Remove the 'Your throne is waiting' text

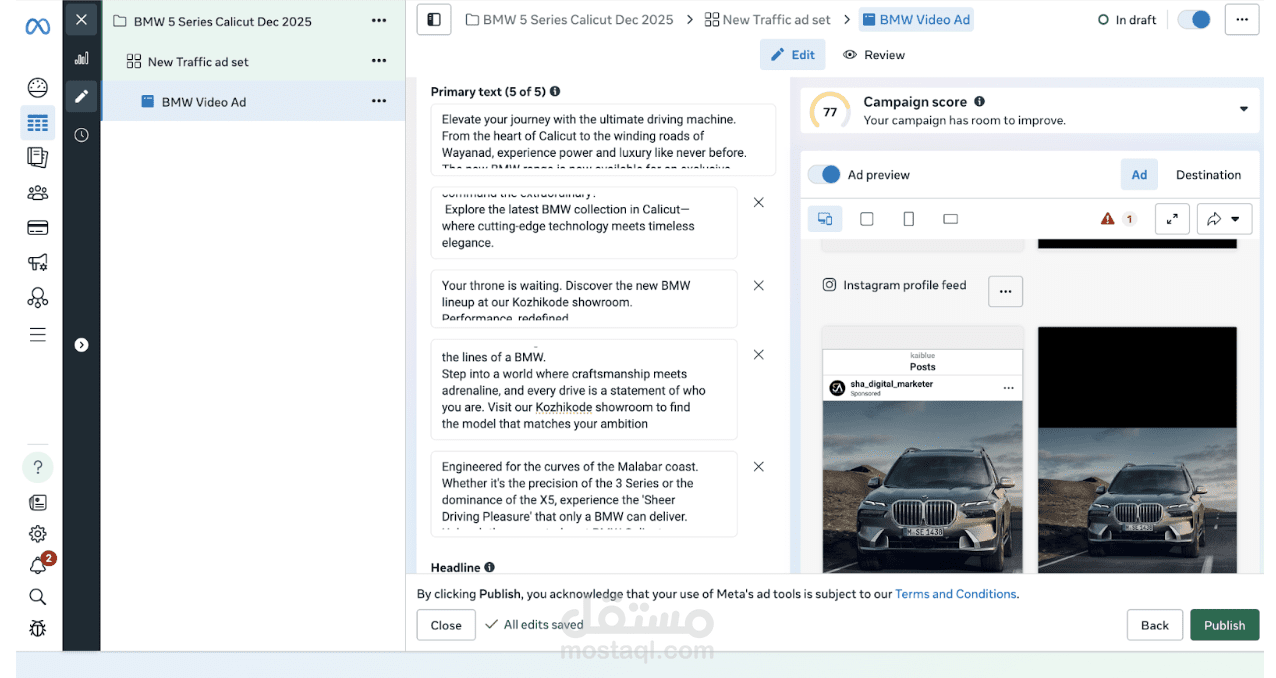(758, 285)
